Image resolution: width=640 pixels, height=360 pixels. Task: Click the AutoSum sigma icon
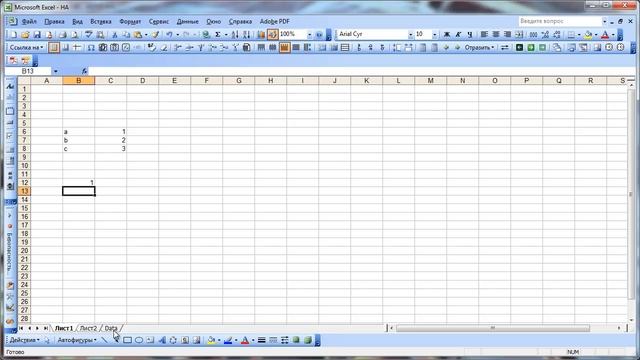point(218,35)
